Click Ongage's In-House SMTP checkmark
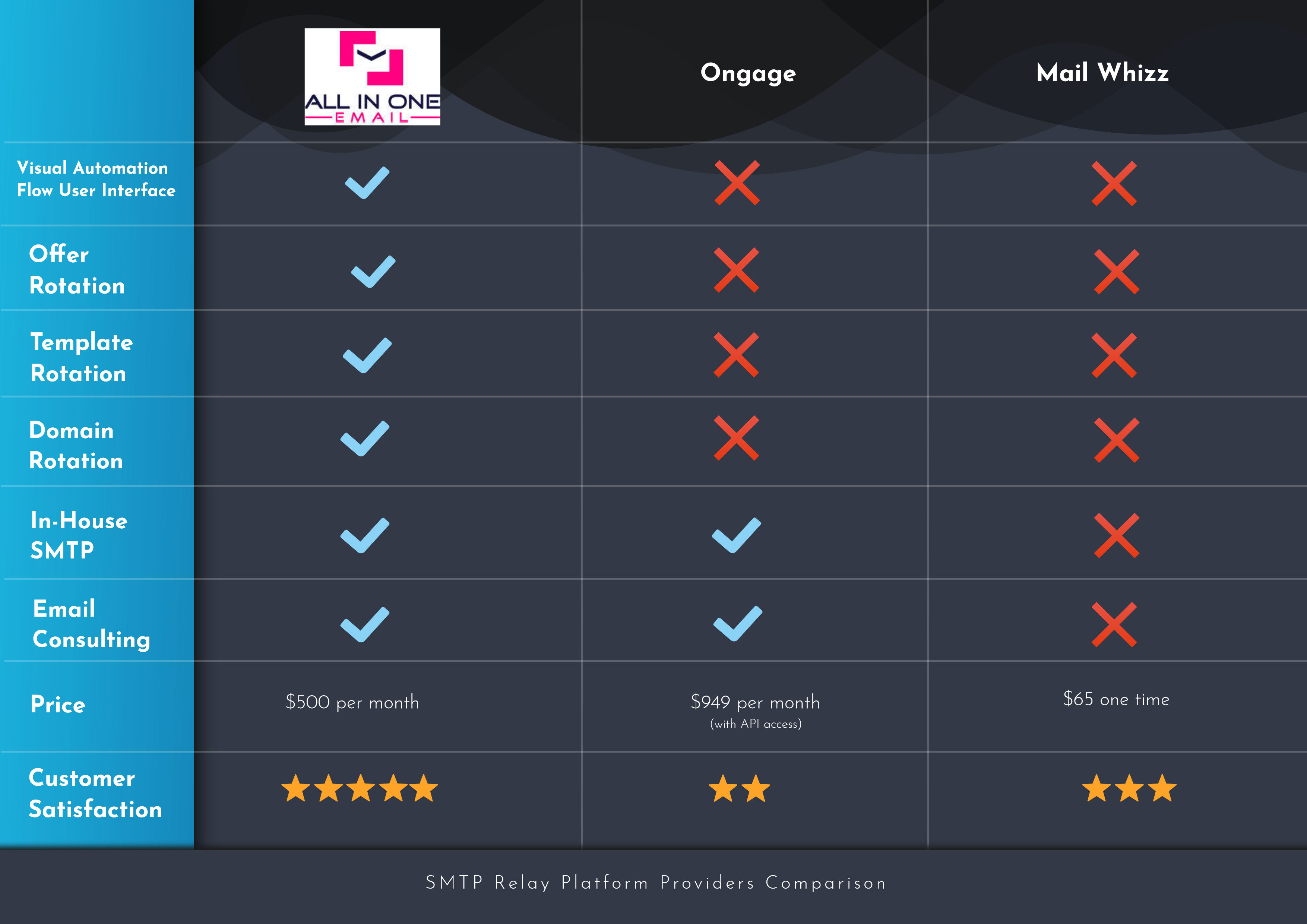Image resolution: width=1307 pixels, height=924 pixels. click(737, 535)
